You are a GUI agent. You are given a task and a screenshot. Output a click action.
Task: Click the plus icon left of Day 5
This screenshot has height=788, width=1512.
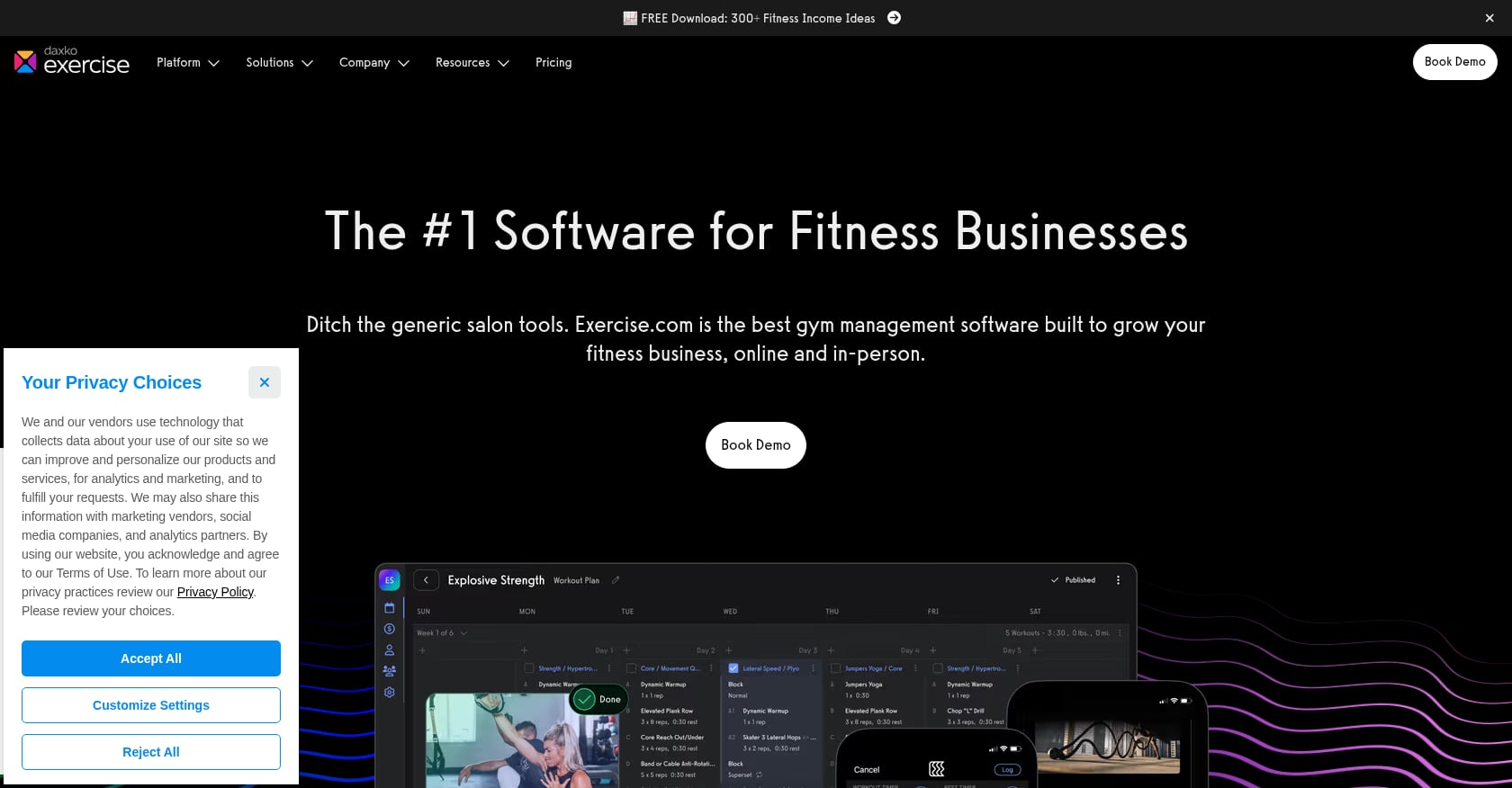(933, 650)
